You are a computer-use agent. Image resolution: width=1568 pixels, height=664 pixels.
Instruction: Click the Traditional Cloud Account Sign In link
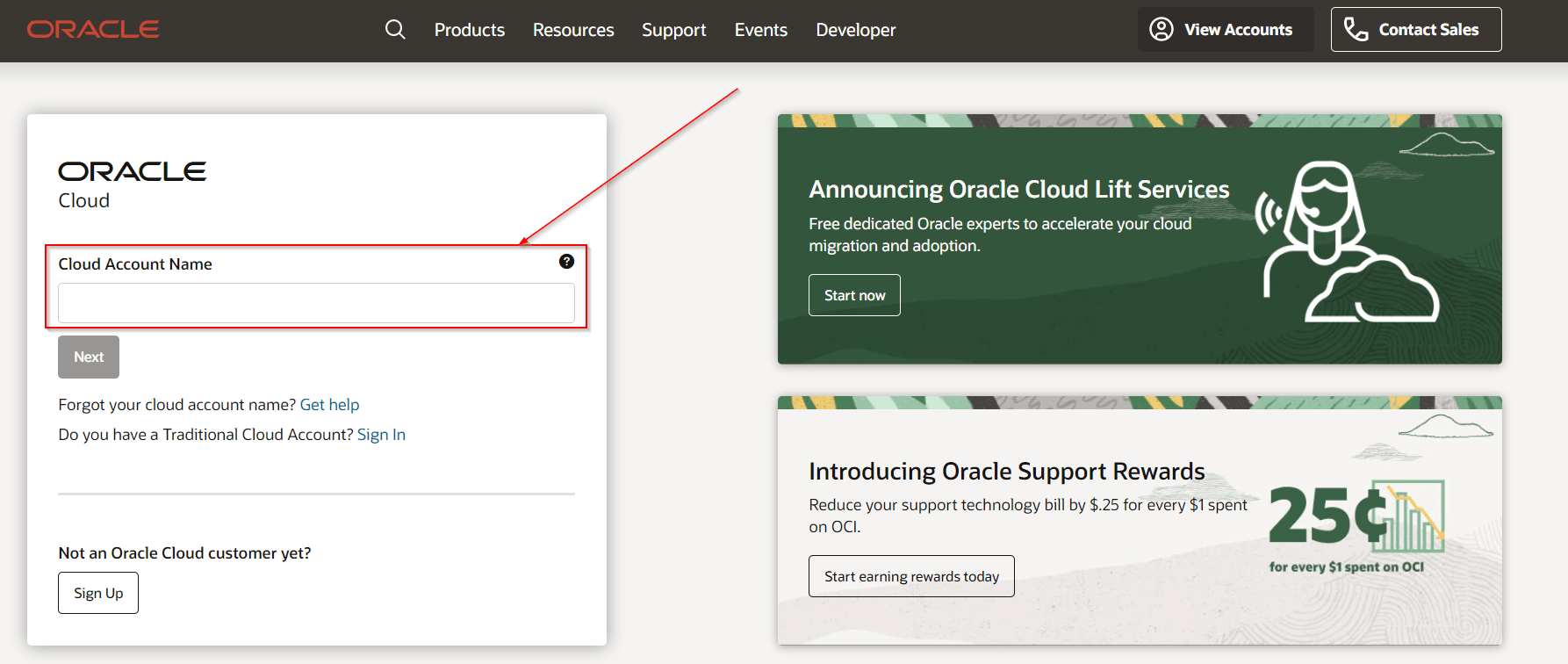point(381,435)
